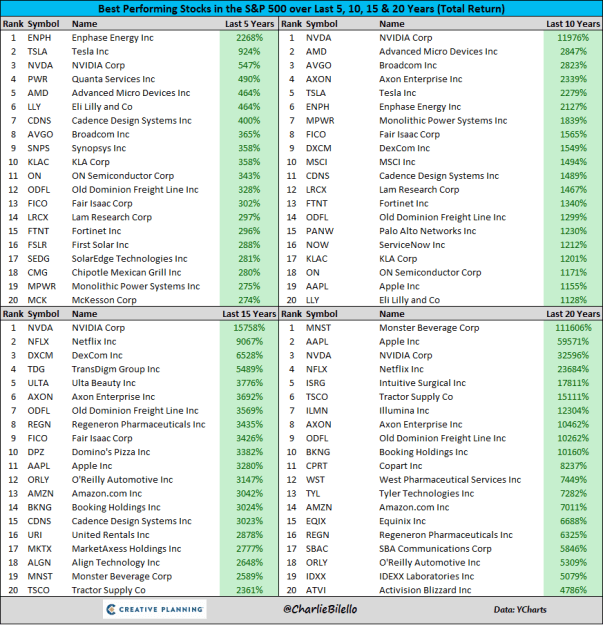The image size is (603, 625).
Task: Click 'TransDigm Group Inc' name
Action: coord(116,369)
